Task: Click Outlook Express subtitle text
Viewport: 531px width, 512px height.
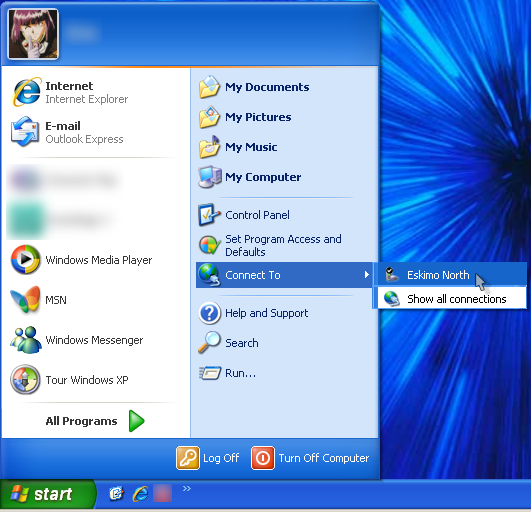Action: (84, 139)
